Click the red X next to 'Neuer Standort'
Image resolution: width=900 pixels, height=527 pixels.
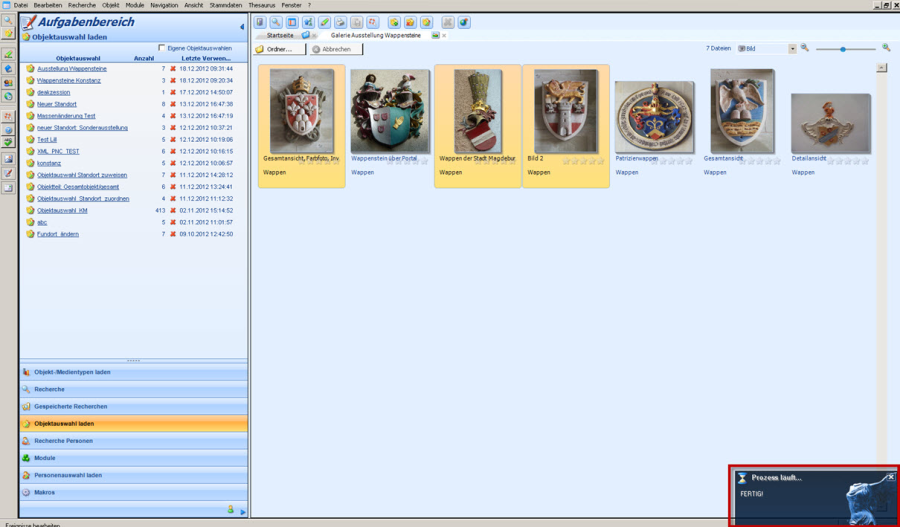[x=173, y=104]
